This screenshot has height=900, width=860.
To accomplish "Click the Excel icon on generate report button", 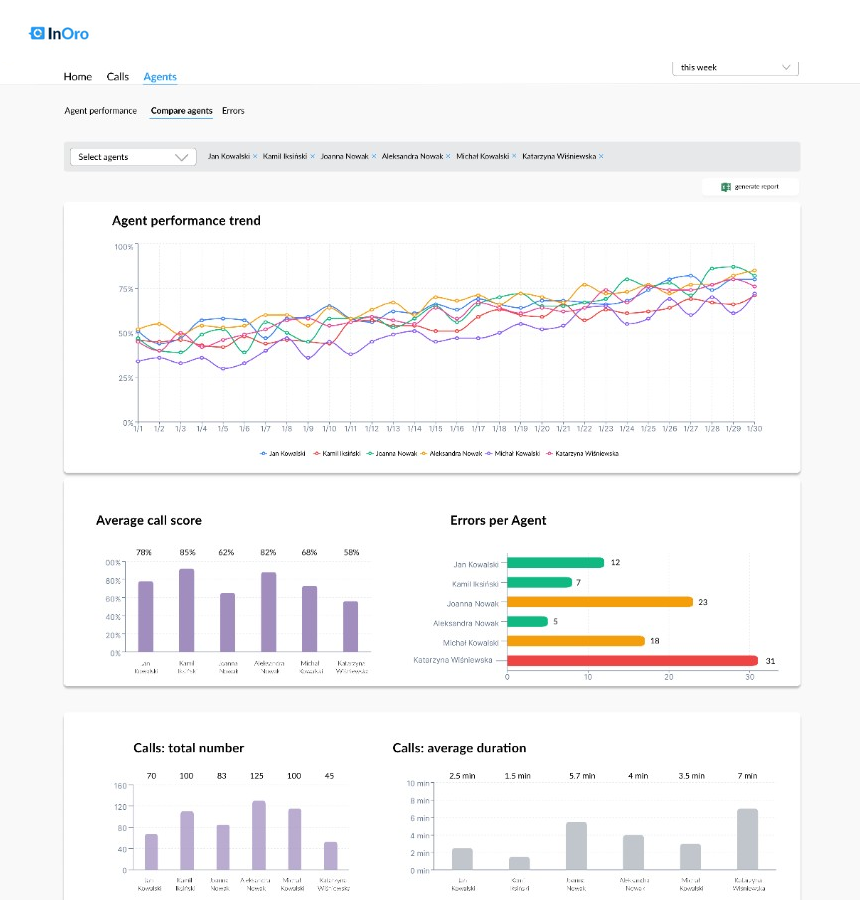I will [x=725, y=186].
